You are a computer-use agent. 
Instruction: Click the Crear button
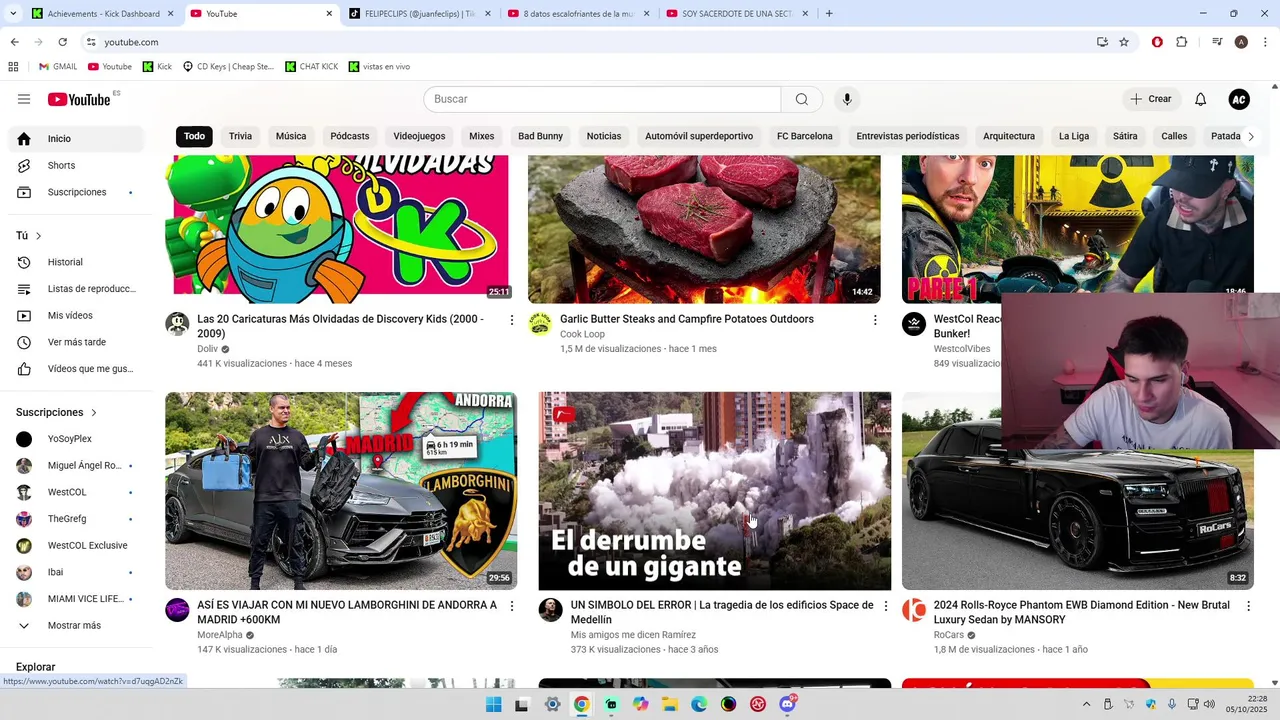click(x=1151, y=99)
